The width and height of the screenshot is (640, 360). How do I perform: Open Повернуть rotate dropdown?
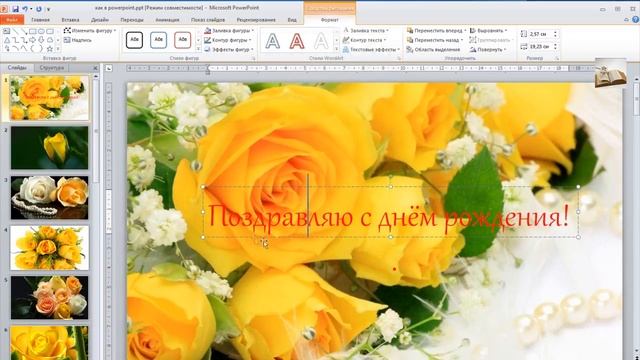[488, 49]
